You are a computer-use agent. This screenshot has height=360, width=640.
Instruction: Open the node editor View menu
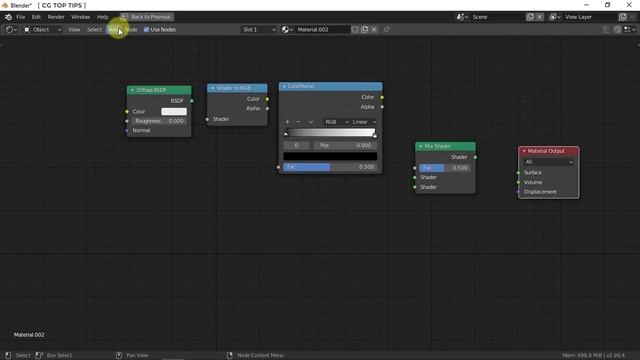pyautogui.click(x=74, y=30)
